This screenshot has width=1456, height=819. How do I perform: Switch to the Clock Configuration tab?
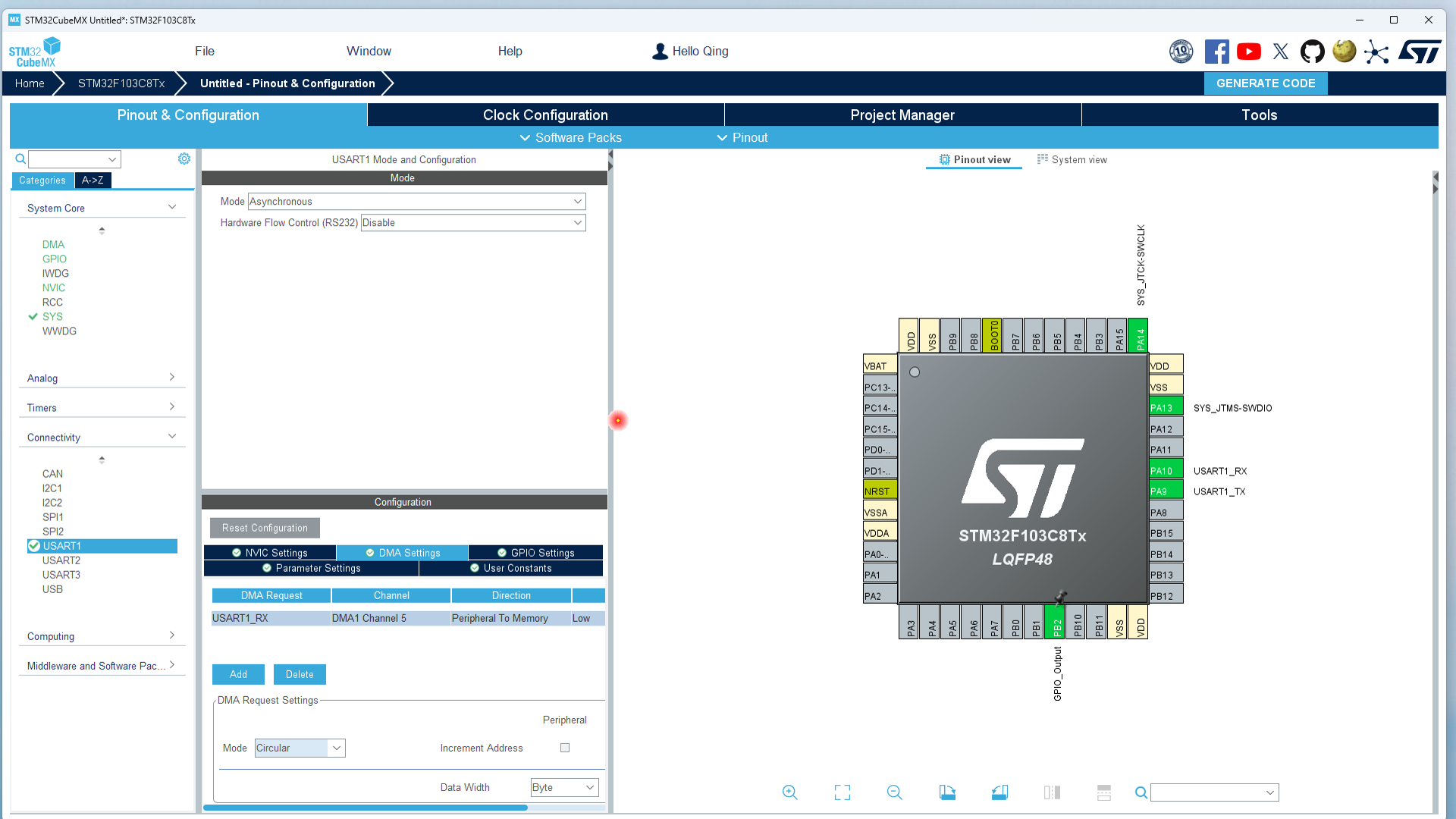click(545, 115)
